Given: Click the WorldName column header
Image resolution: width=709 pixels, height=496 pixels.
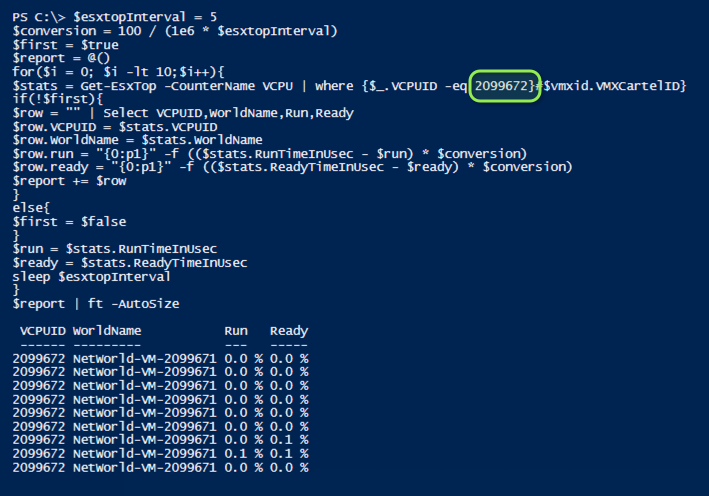Looking at the screenshot, I should click(x=107, y=331).
